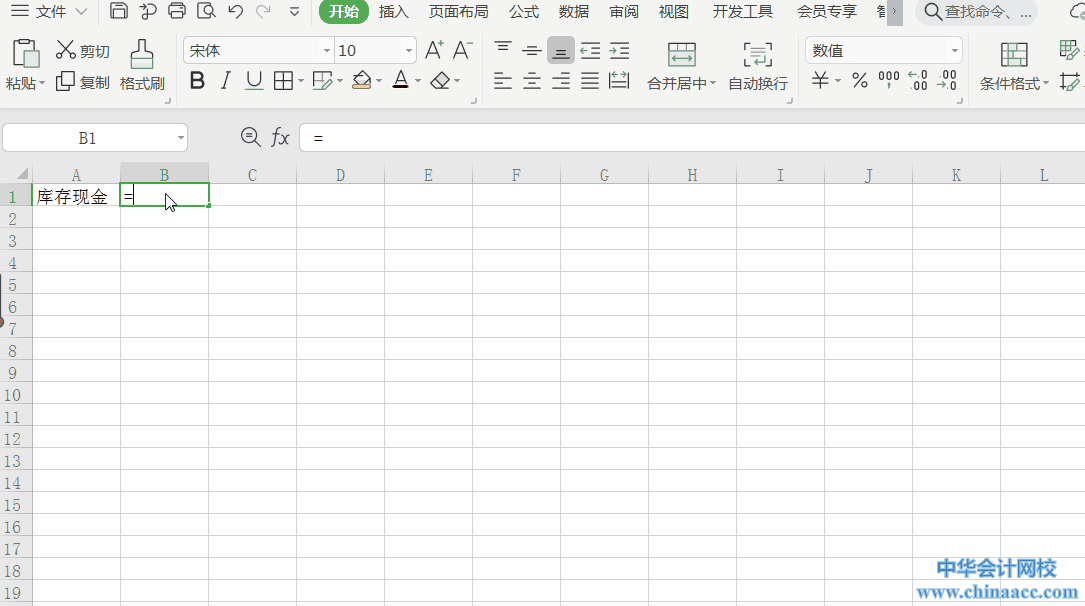
Task: Click the borders icon
Action: [283, 81]
